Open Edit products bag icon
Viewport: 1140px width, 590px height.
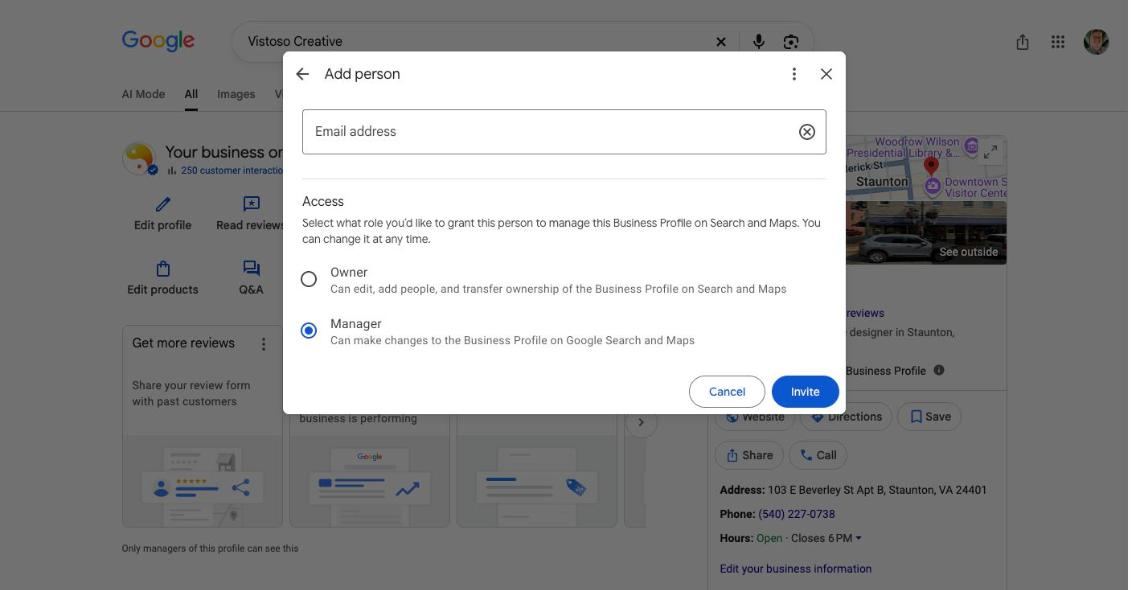[163, 269]
